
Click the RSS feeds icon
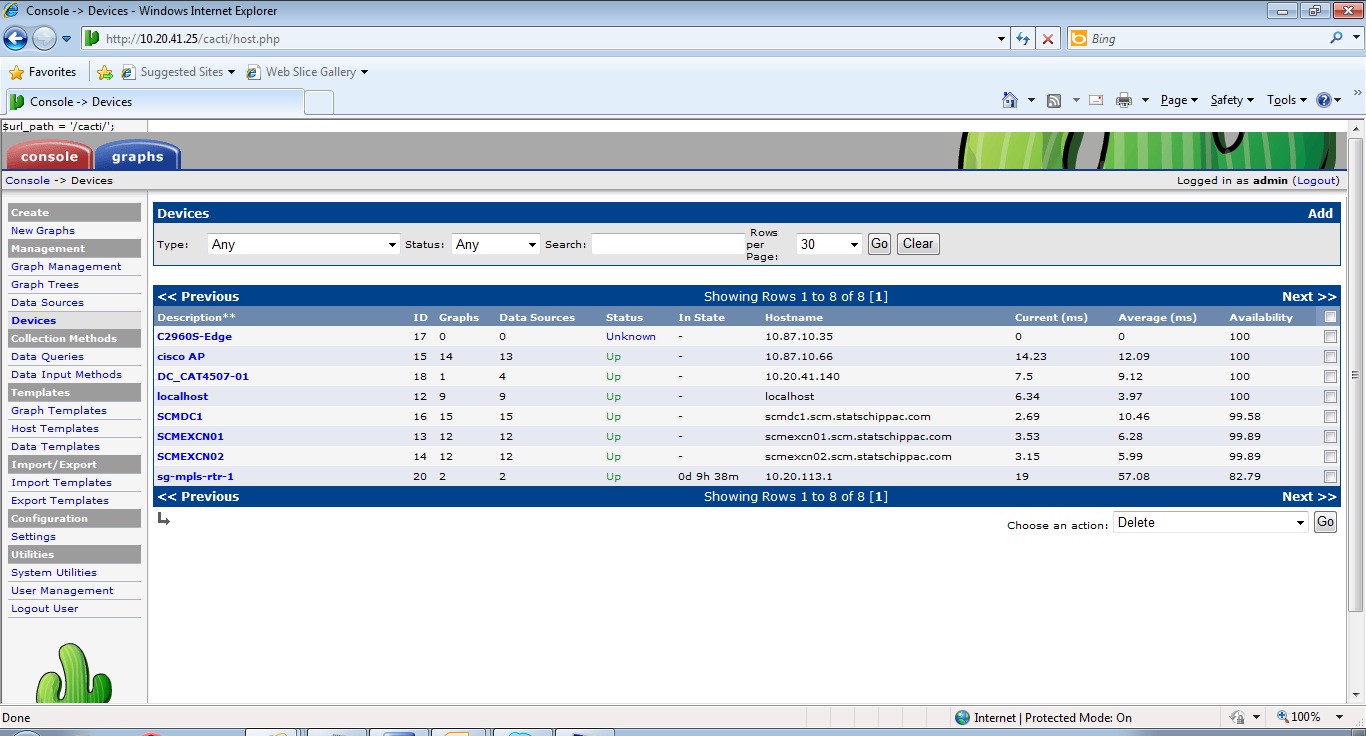[x=1054, y=100]
